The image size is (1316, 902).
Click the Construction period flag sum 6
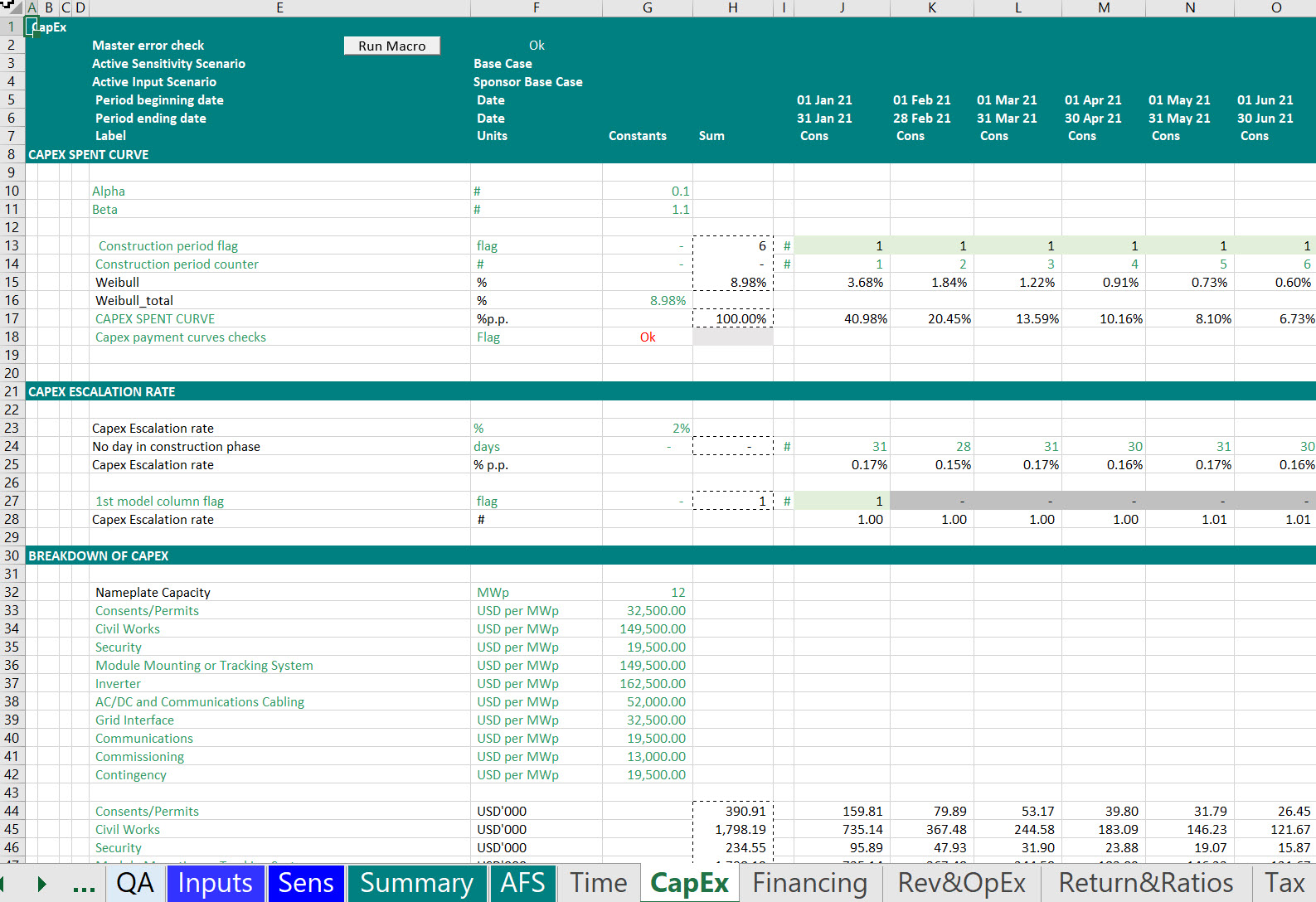coord(733,245)
